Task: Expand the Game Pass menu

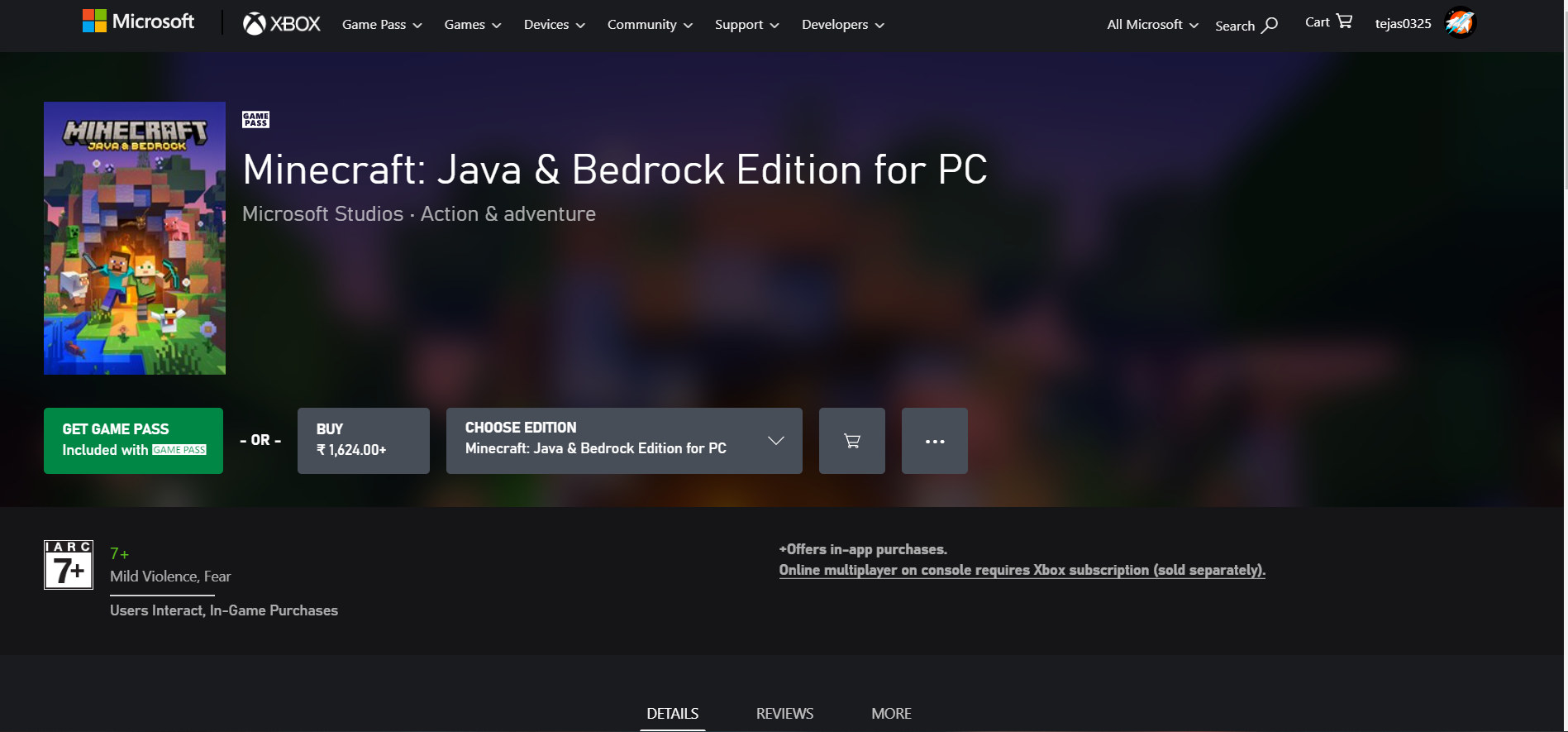Action: tap(382, 25)
